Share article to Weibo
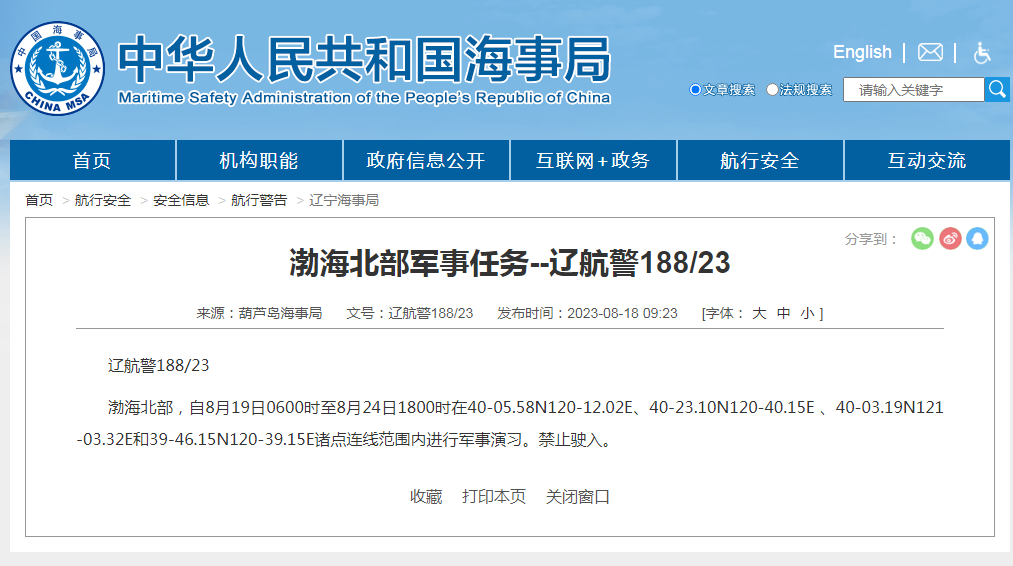The image size is (1013, 566). coord(950,238)
